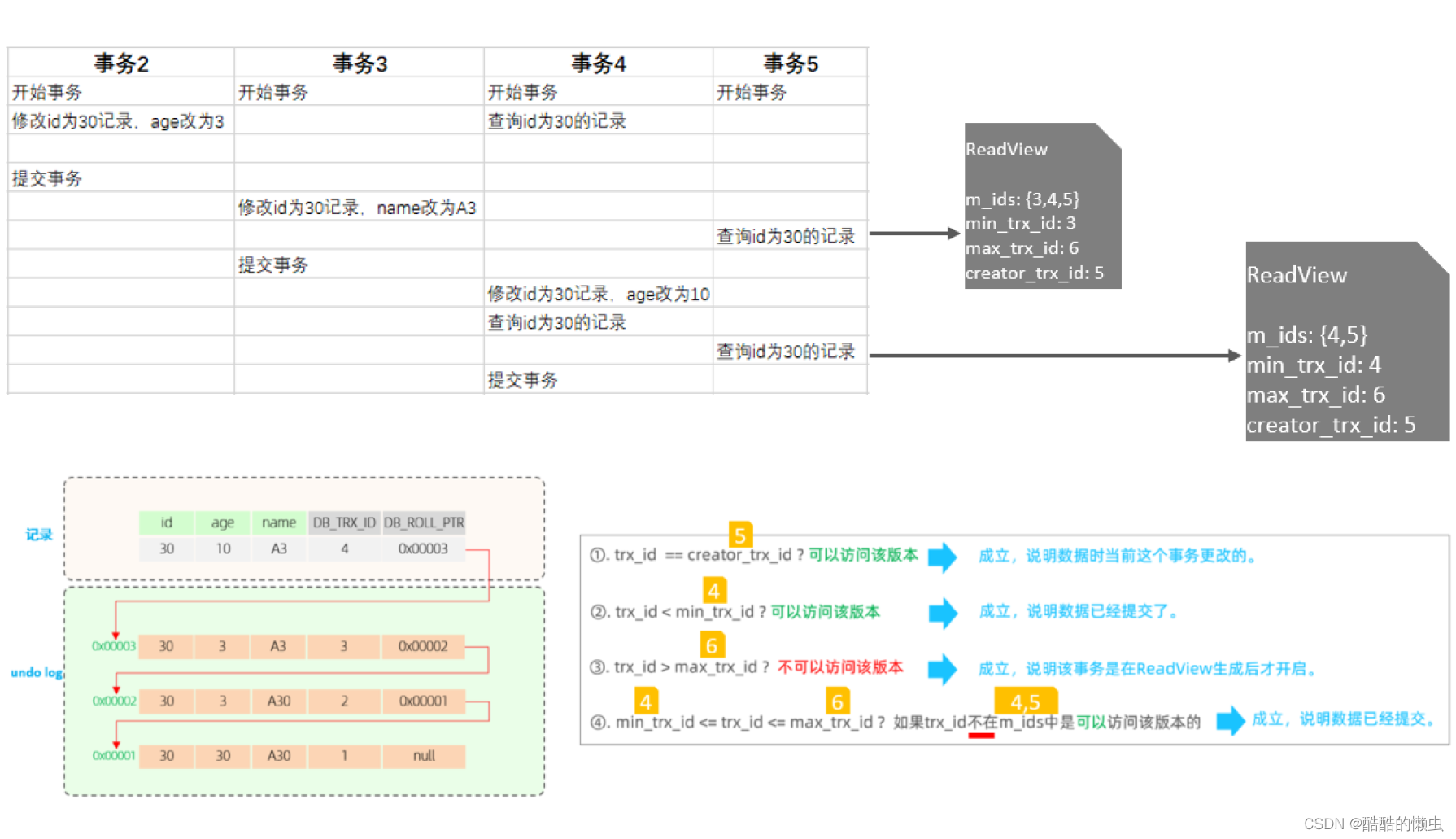The width and height of the screenshot is (1456, 839).
Task: Click the 事务3 column header
Action: coord(360,63)
